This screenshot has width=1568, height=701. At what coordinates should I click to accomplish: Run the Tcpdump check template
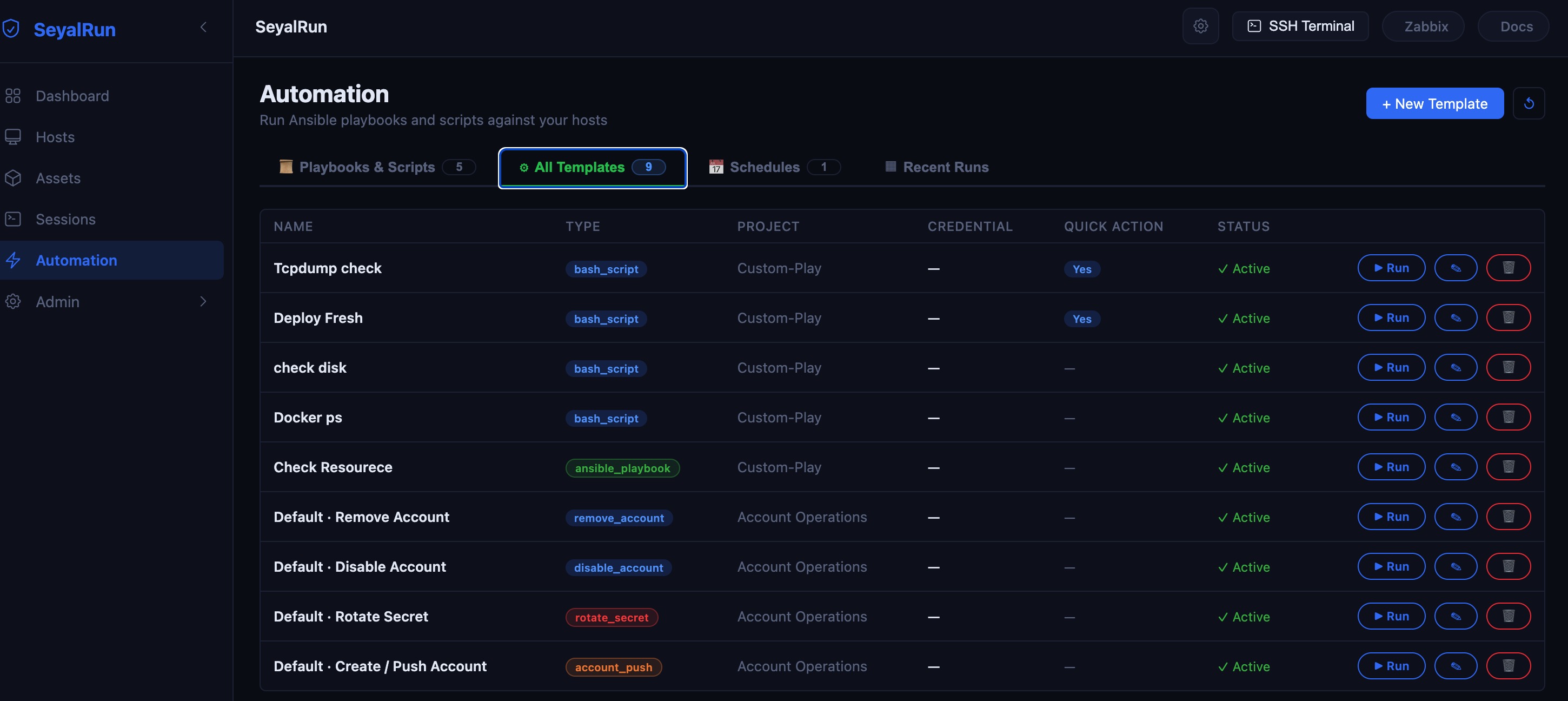coord(1392,268)
